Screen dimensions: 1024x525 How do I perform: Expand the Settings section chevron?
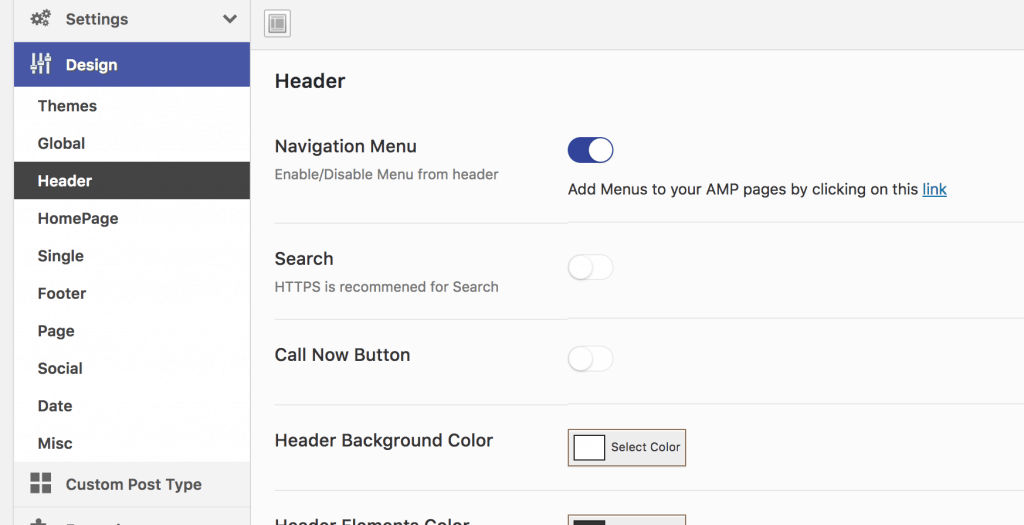tap(230, 19)
